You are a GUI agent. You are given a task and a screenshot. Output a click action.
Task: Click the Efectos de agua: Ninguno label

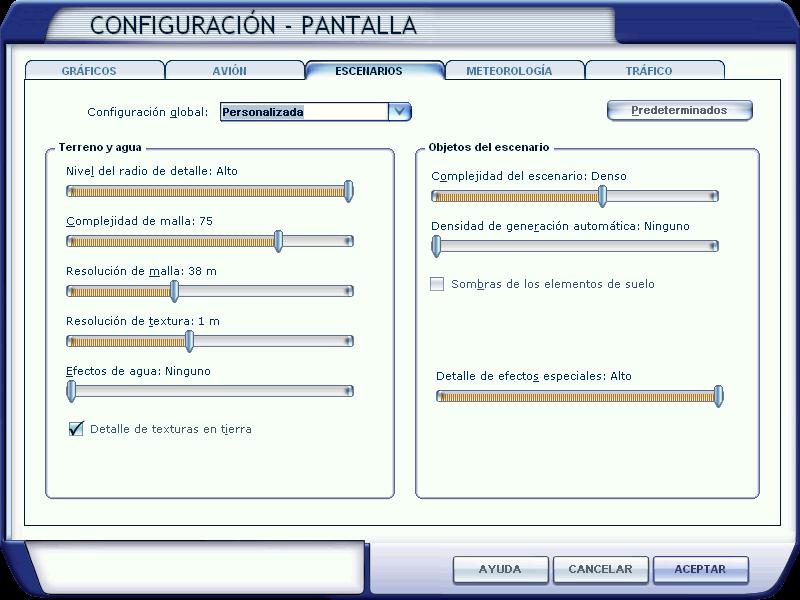pos(138,371)
